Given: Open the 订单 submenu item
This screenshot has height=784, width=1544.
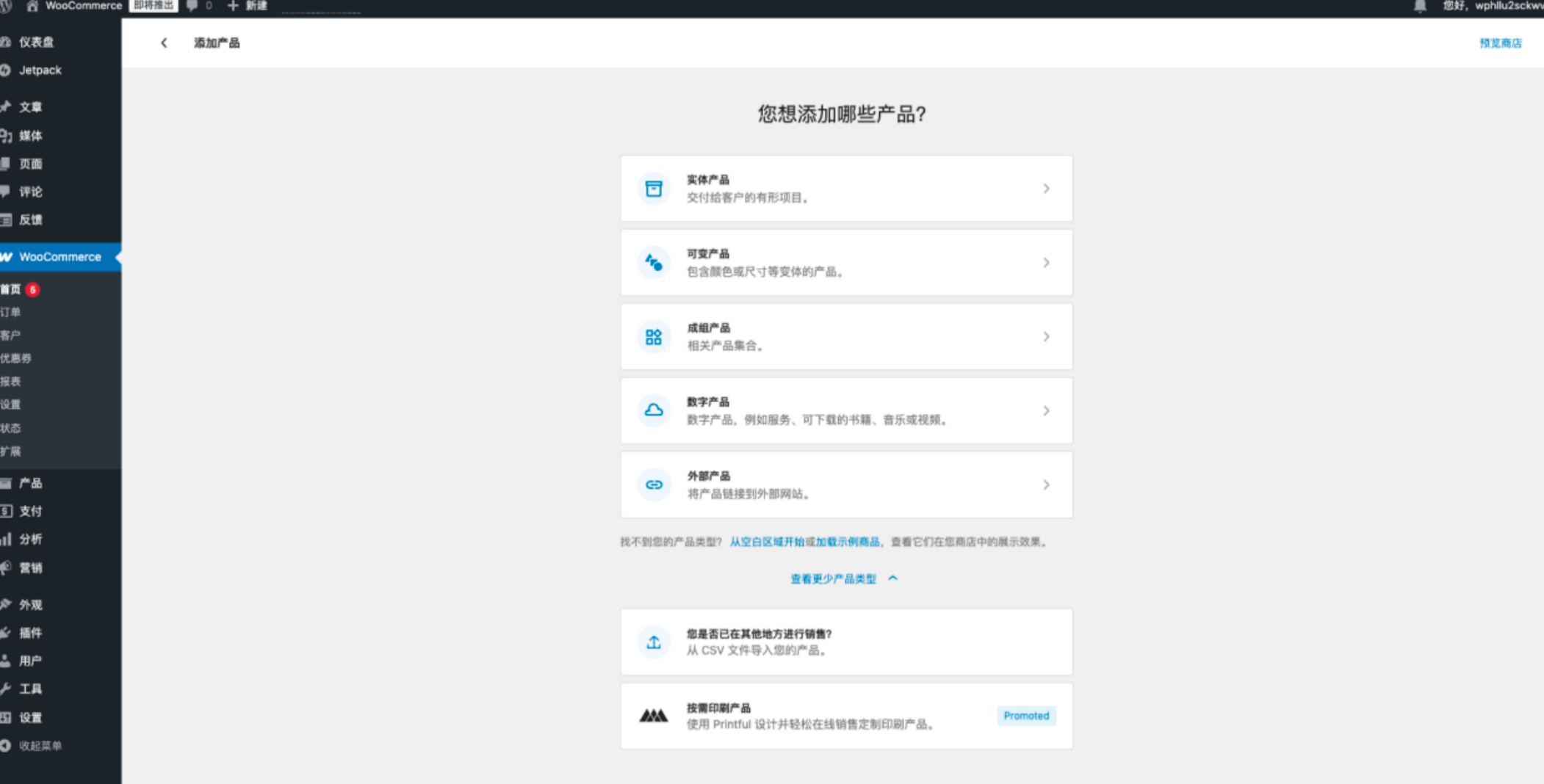Looking at the screenshot, I should [11, 312].
